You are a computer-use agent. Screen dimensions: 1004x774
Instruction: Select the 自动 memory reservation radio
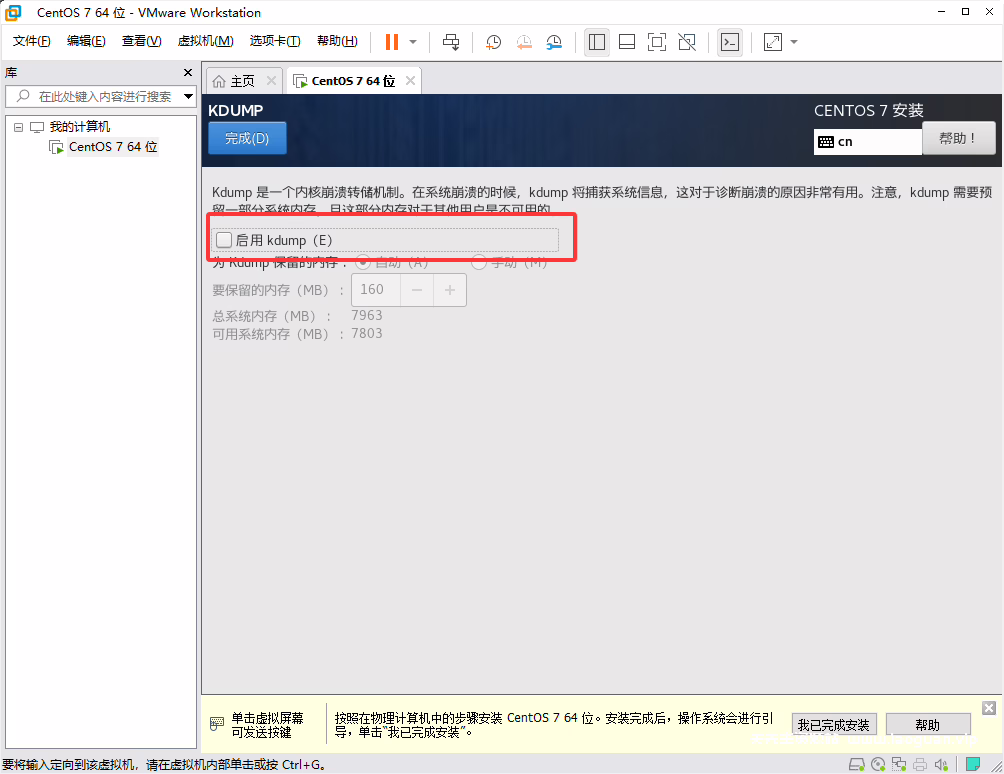[x=363, y=262]
